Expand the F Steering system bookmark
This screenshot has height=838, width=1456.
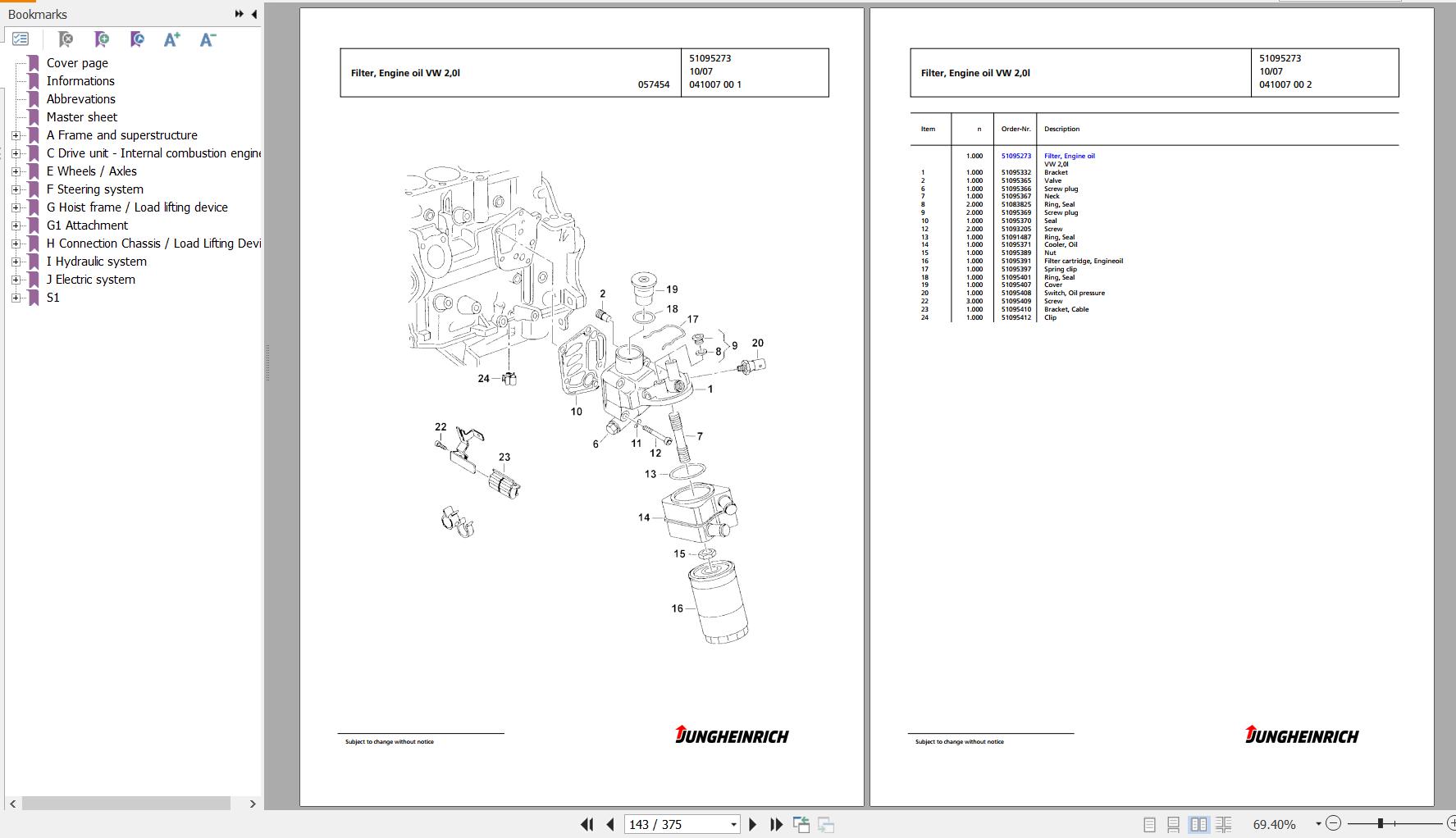(16, 189)
